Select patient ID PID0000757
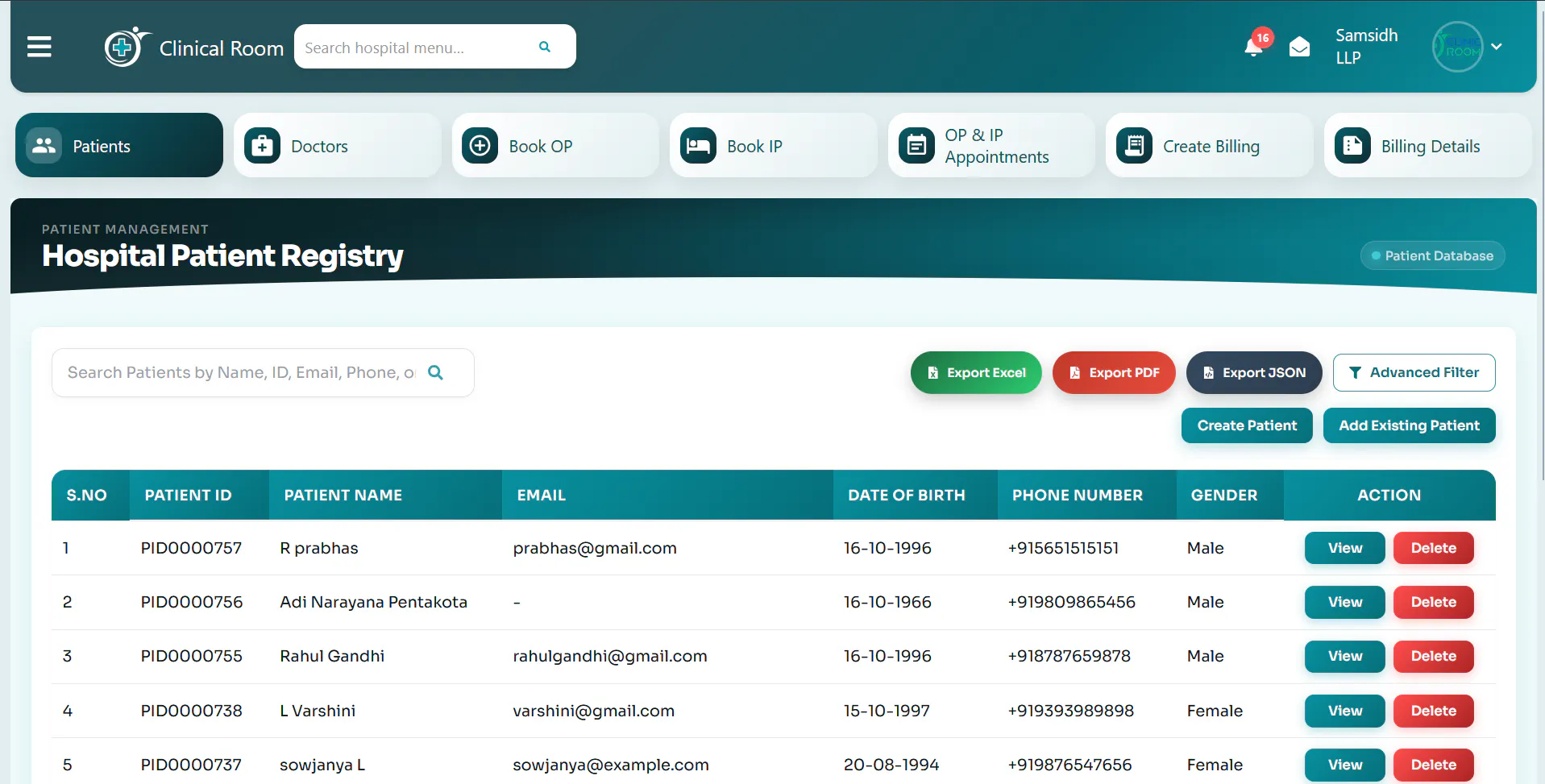 tap(191, 548)
